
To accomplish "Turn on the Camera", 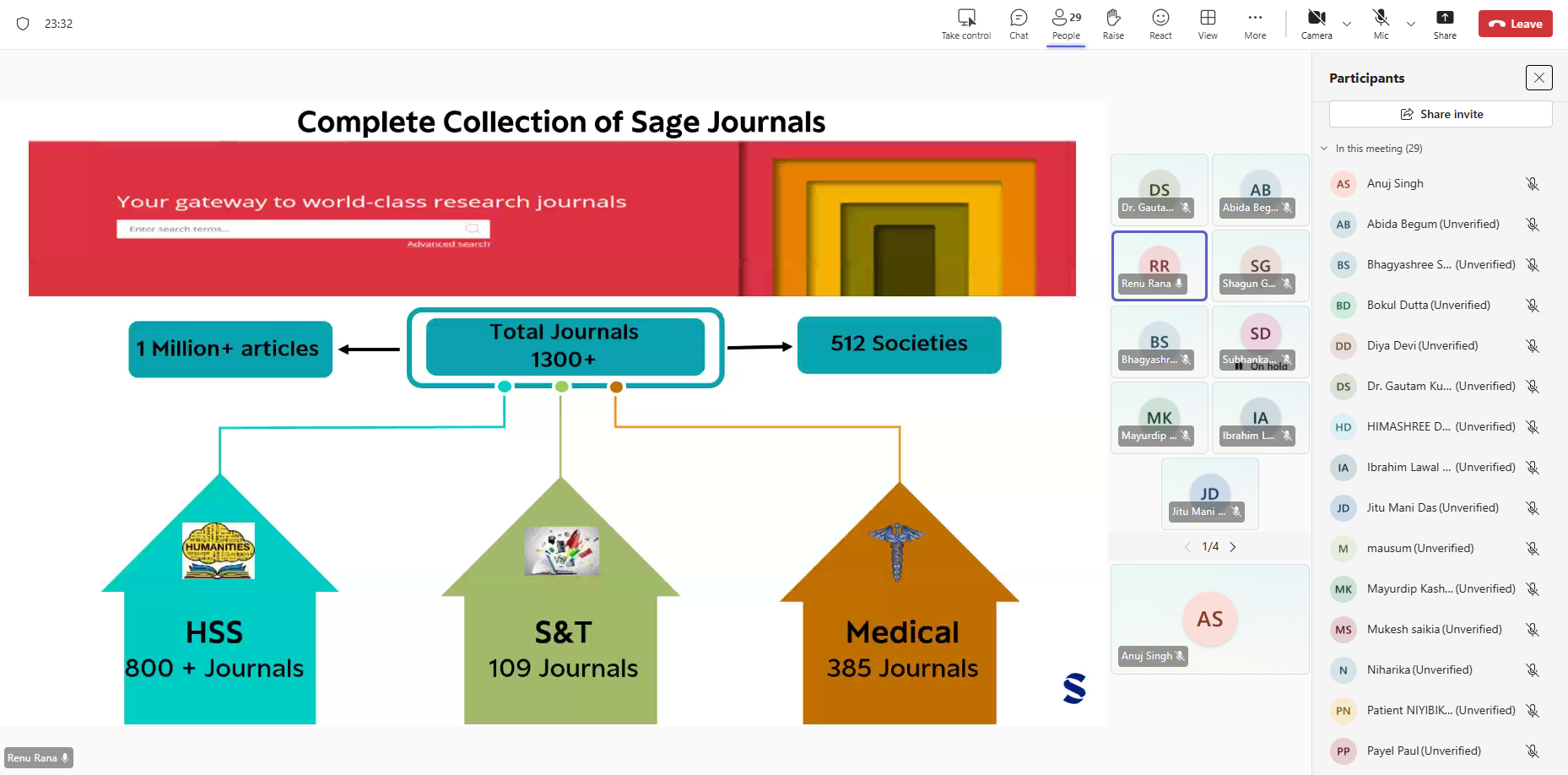I will coord(1316,19).
